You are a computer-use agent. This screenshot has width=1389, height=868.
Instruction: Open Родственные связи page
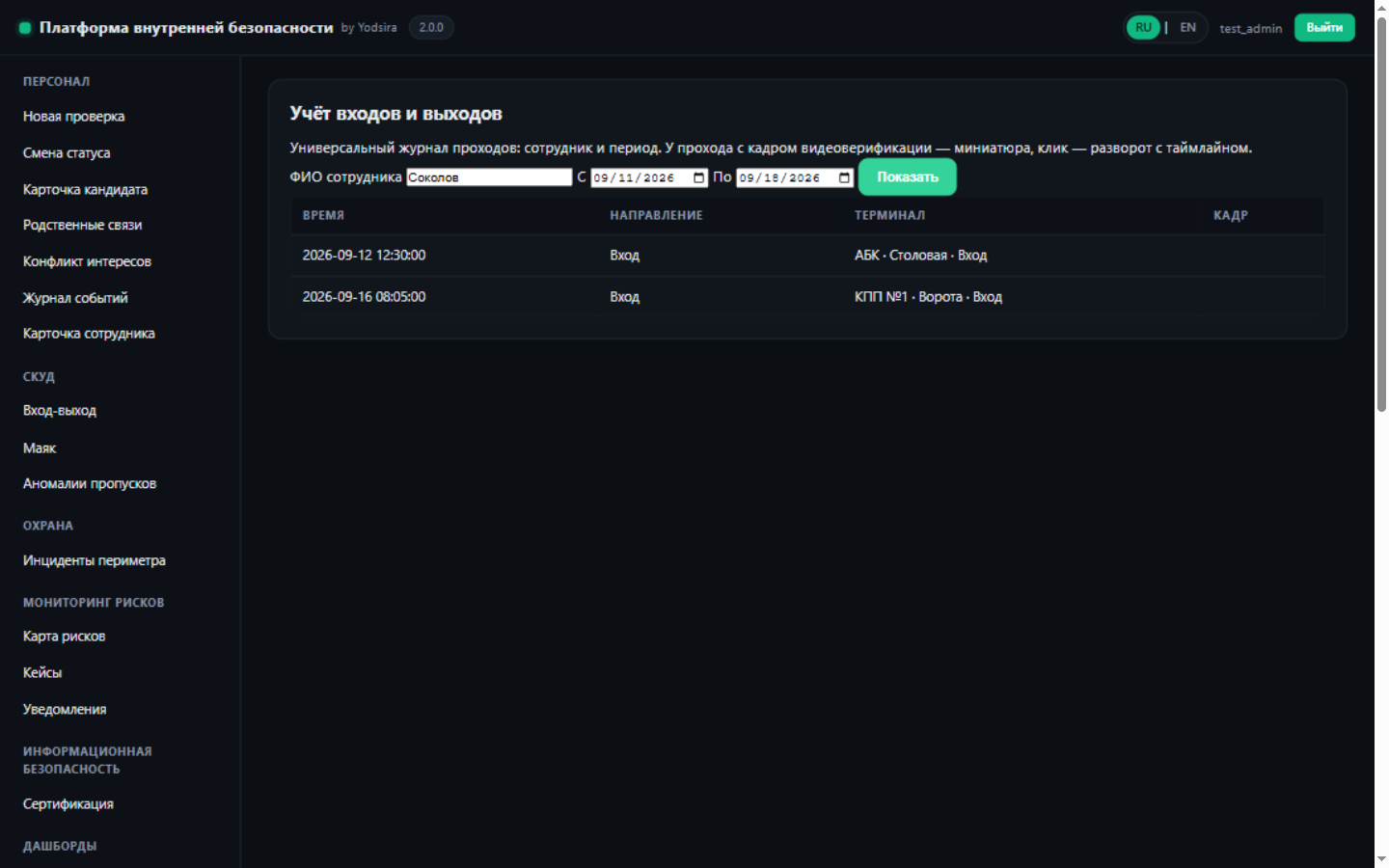pyautogui.click(x=82, y=226)
